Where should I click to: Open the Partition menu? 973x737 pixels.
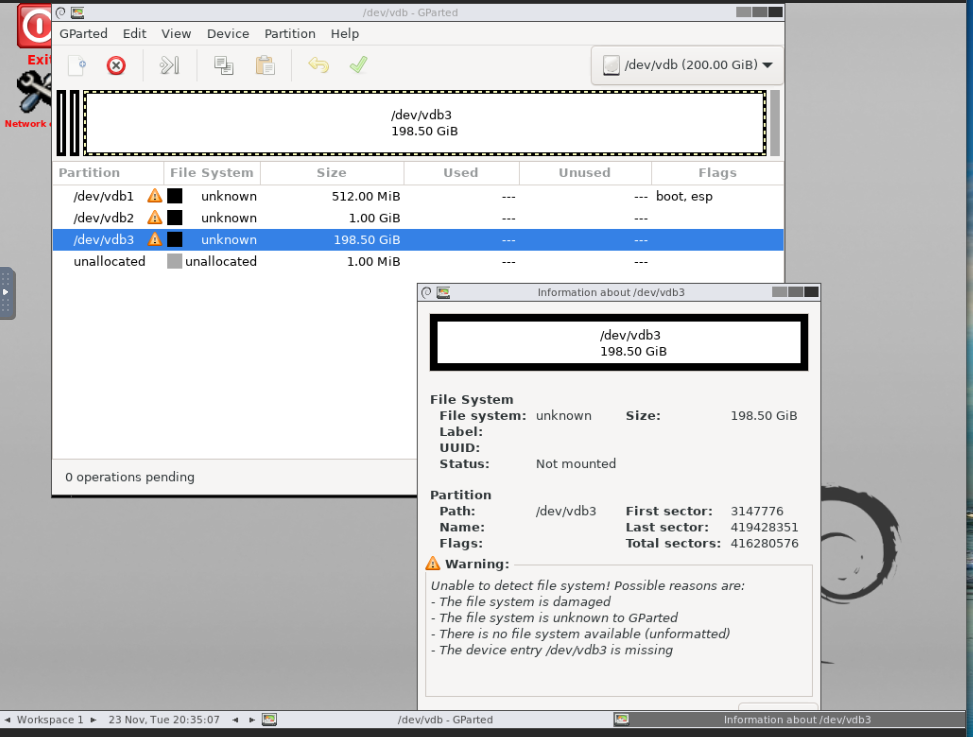290,34
